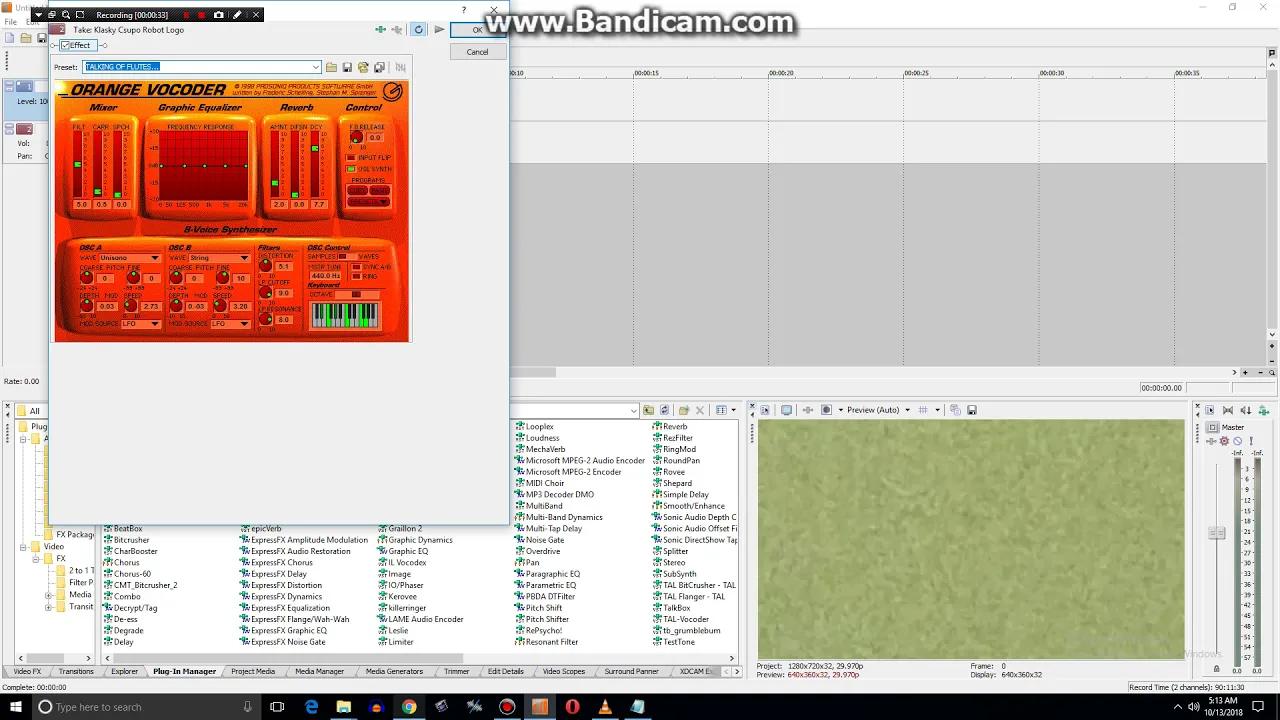This screenshot has width=1280, height=720.
Task: Click Cancel in the effect dialog
Action: pyautogui.click(x=477, y=52)
